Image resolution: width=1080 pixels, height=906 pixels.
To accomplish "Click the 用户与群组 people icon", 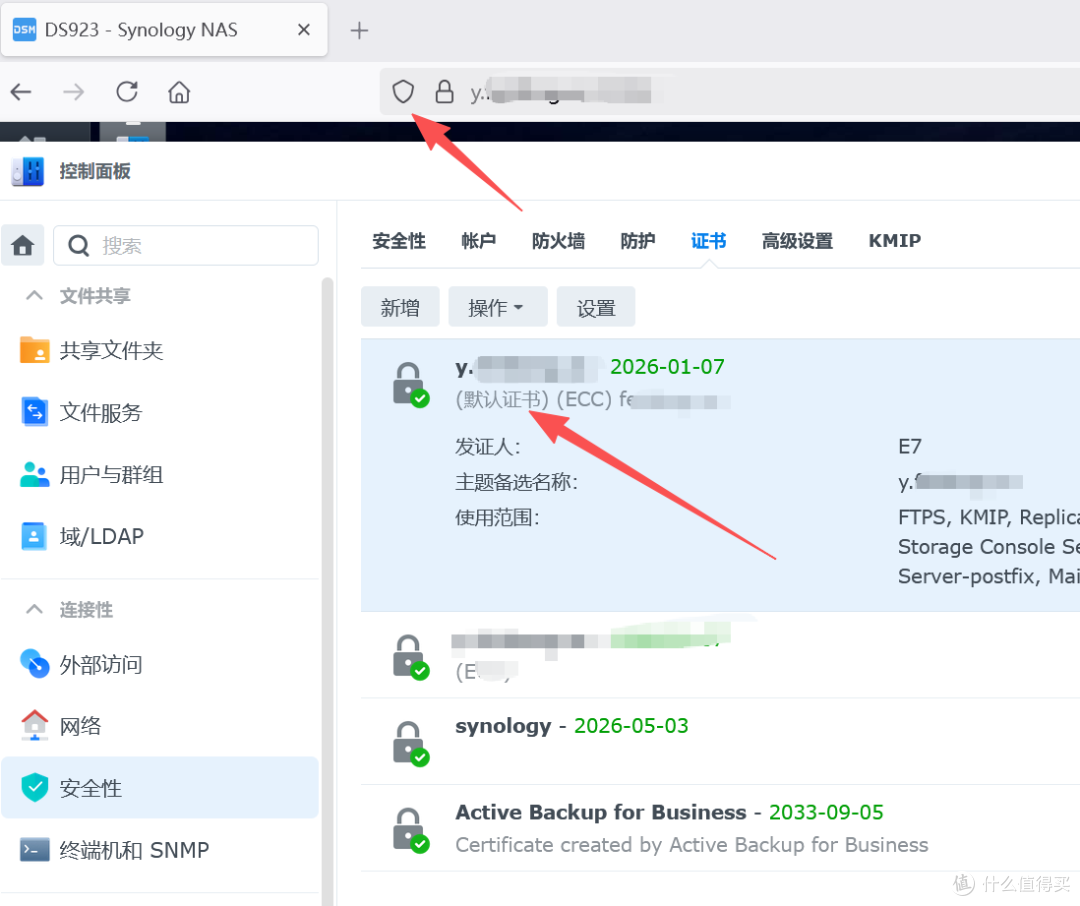I will 34,474.
